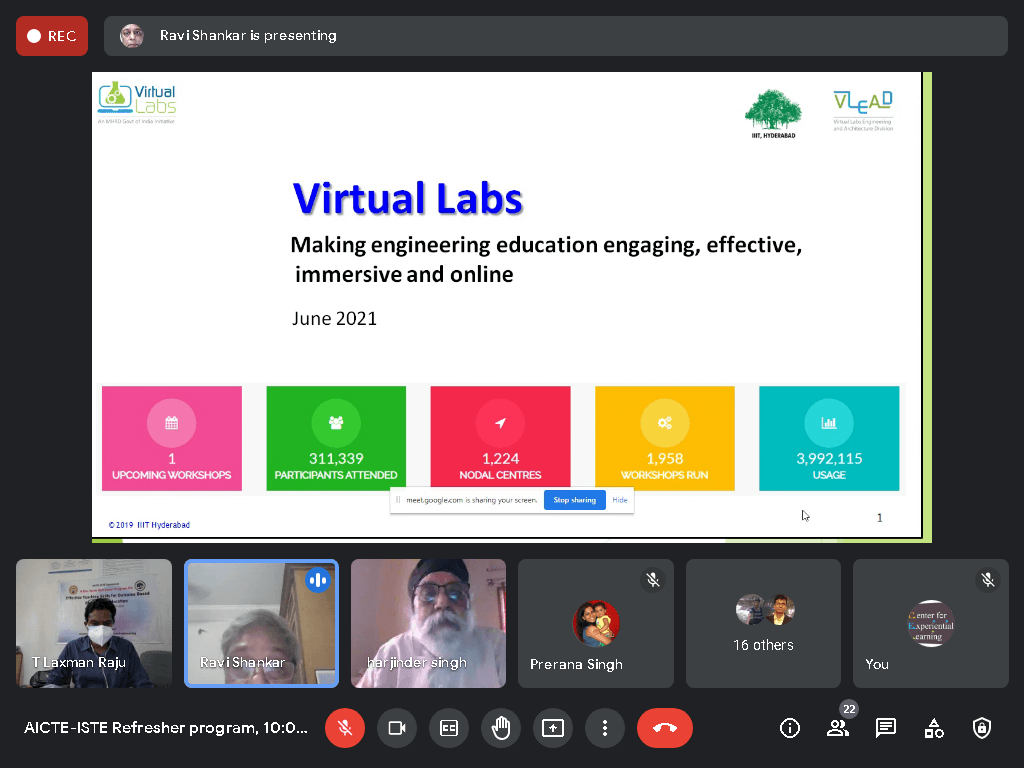
Task: Select harjinder singh's video tile
Action: point(428,623)
